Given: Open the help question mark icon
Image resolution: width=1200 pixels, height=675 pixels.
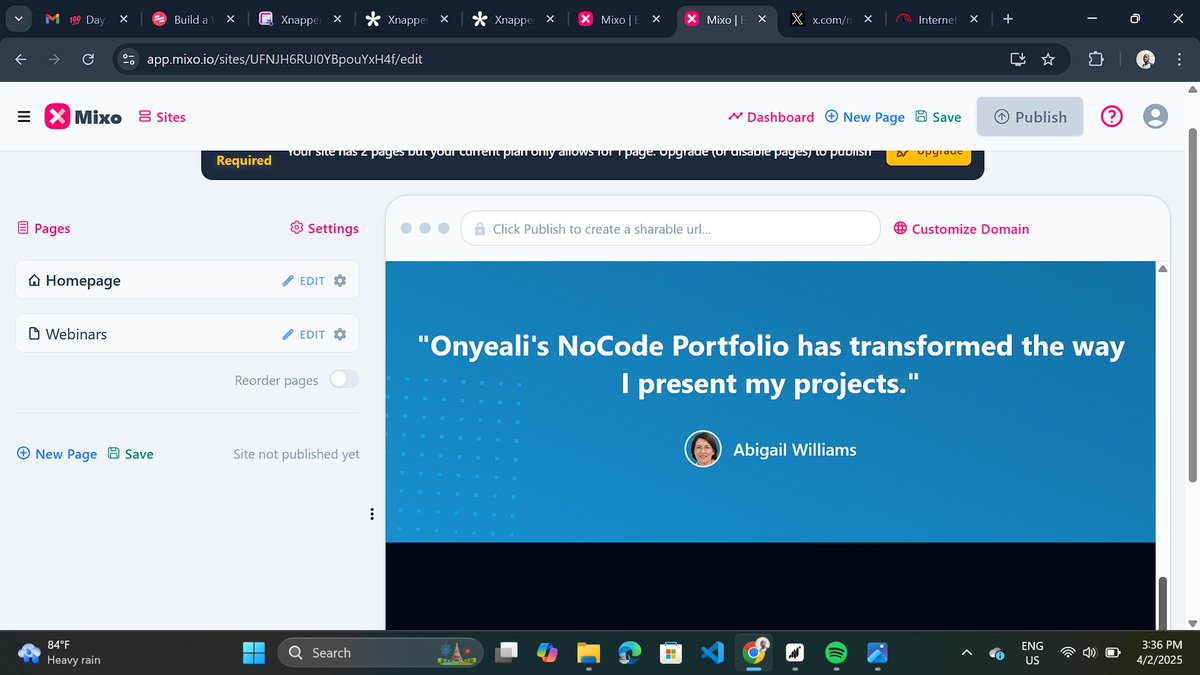Looking at the screenshot, I should [1112, 117].
